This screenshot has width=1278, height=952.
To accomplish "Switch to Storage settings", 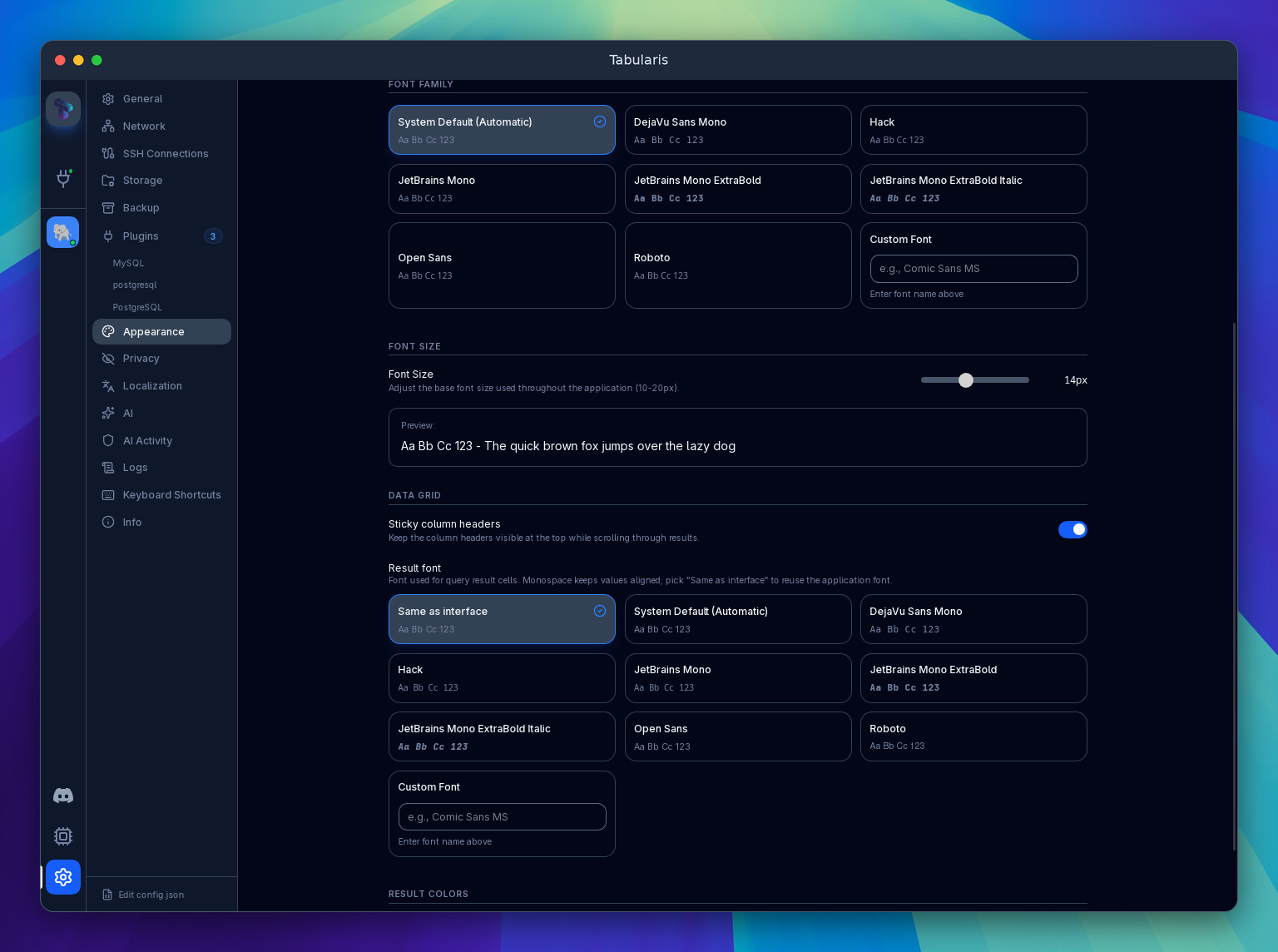I will tap(161, 181).
